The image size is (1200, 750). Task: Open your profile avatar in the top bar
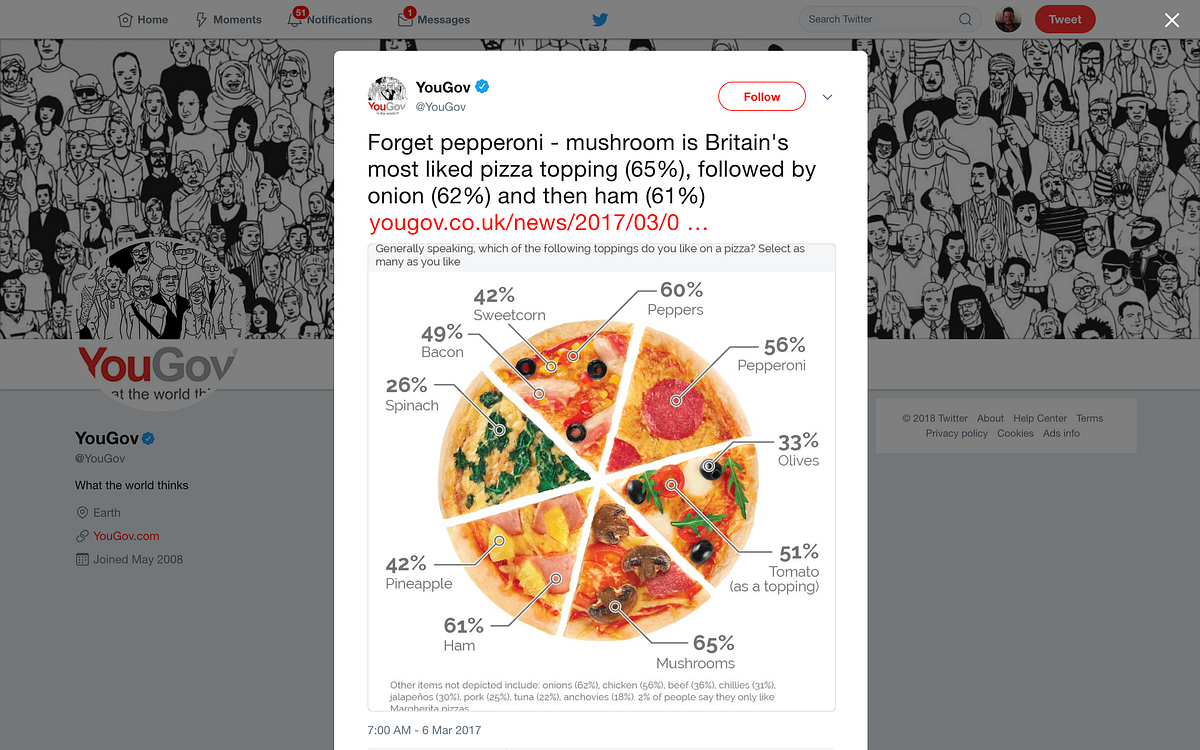(x=1007, y=19)
